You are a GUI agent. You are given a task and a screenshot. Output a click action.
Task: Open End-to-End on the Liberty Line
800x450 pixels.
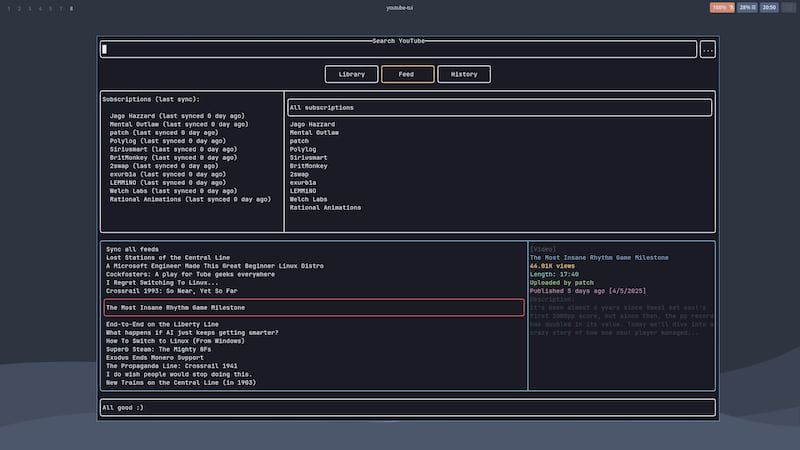[x=162, y=324]
